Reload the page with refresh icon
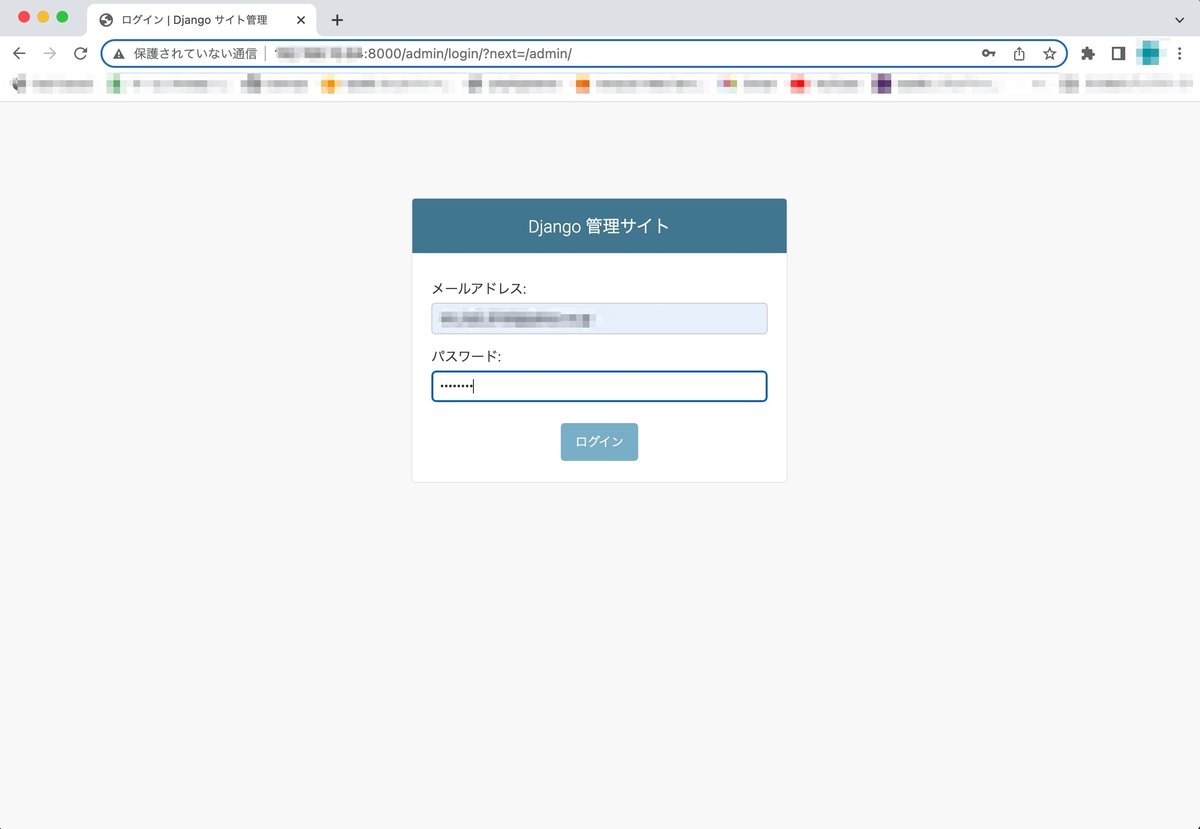Screen dimensions: 1200x829 pyautogui.click(x=81, y=54)
